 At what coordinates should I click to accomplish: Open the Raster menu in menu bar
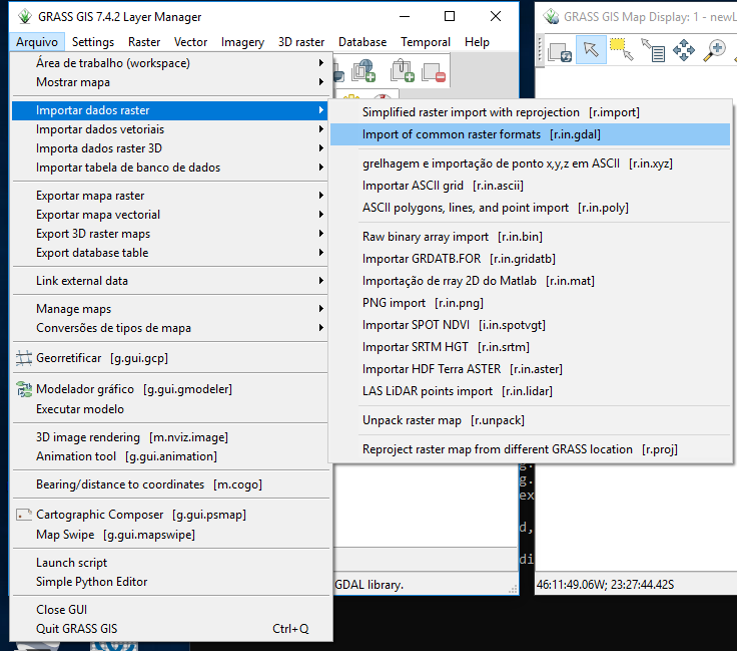144,42
